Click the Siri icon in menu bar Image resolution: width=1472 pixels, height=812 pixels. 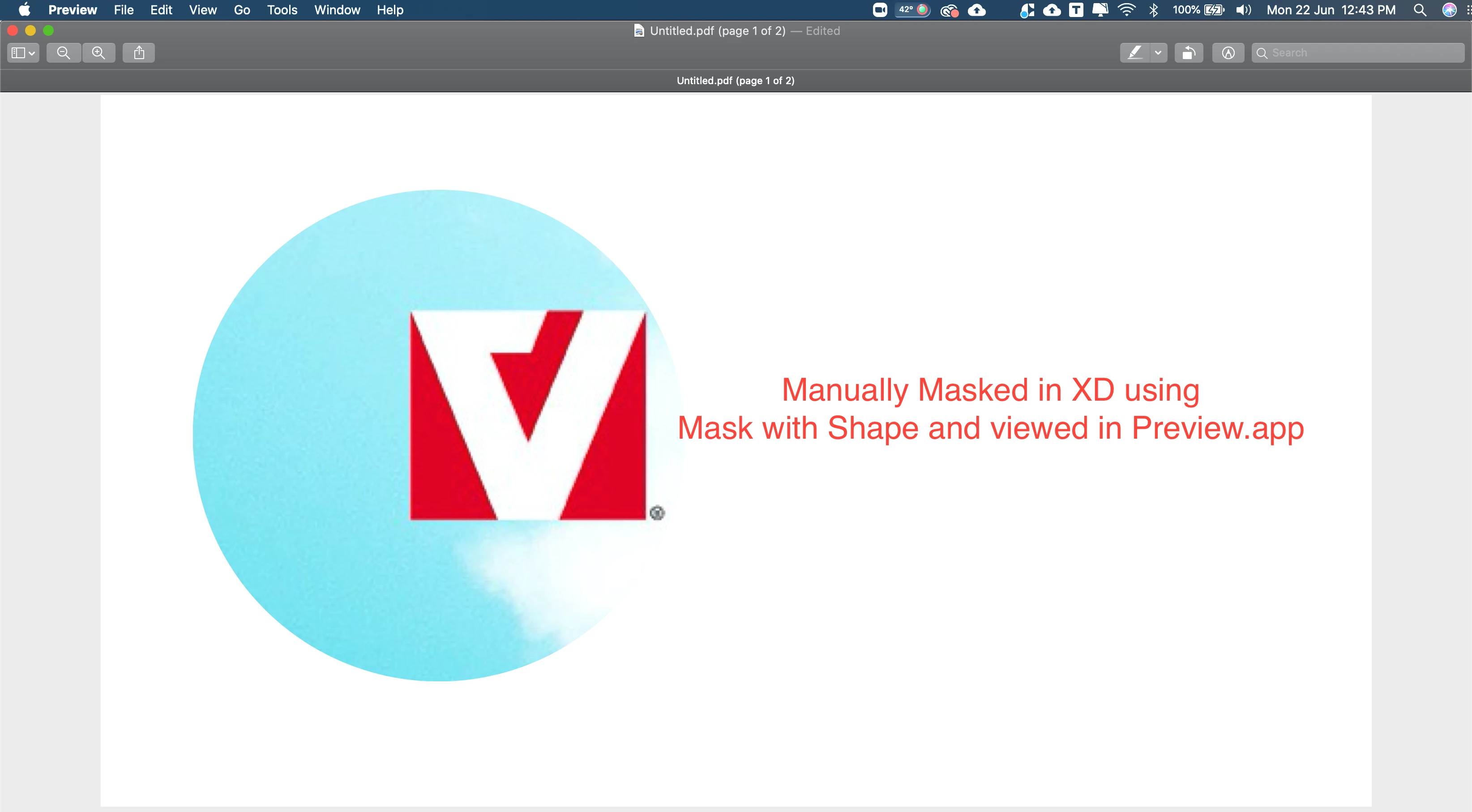click(1449, 10)
